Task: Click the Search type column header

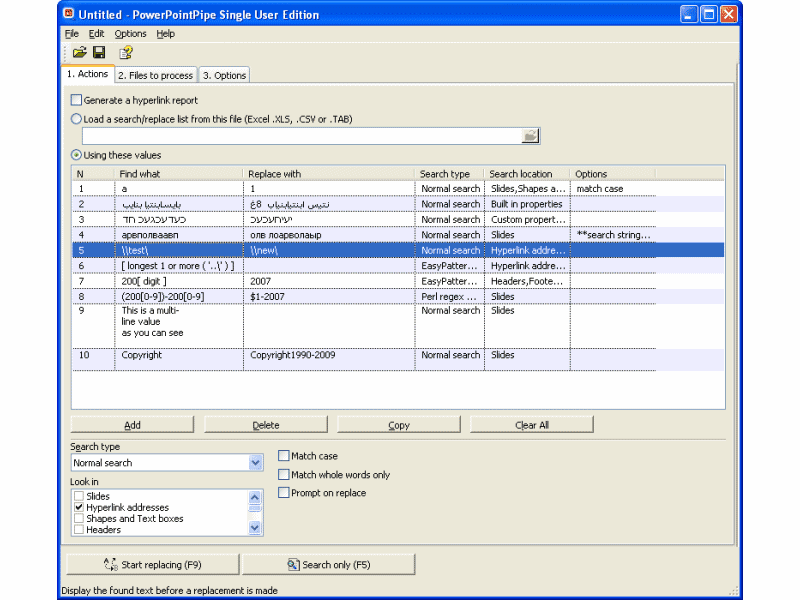Action: click(x=450, y=174)
